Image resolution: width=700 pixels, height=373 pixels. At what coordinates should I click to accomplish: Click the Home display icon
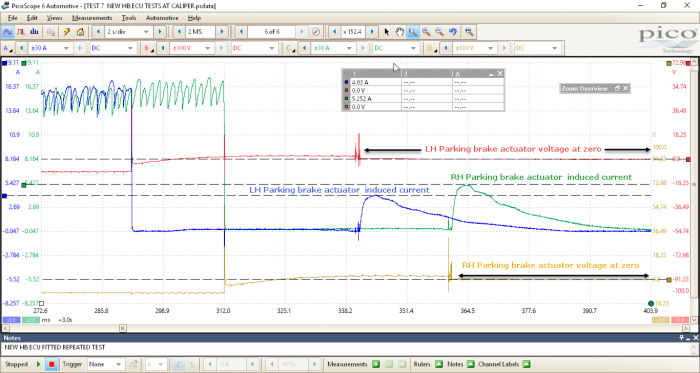(80, 32)
